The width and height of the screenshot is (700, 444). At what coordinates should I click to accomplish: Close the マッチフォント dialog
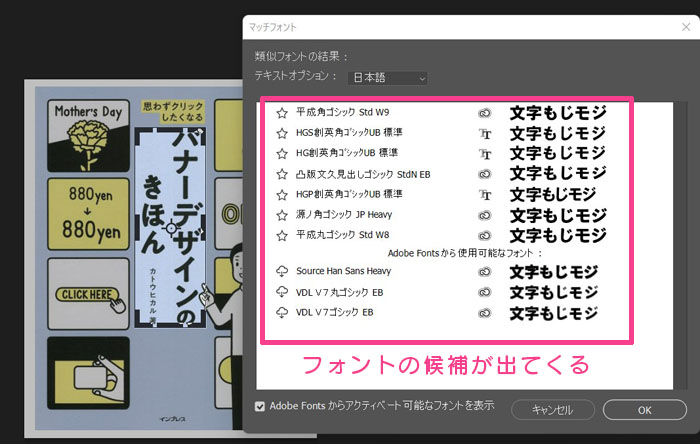click(686, 27)
